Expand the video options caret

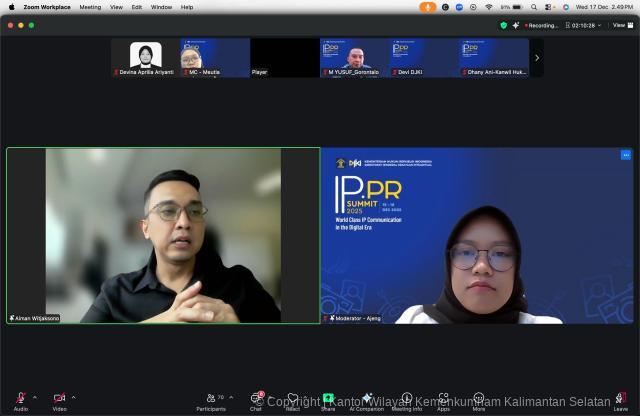73,397
